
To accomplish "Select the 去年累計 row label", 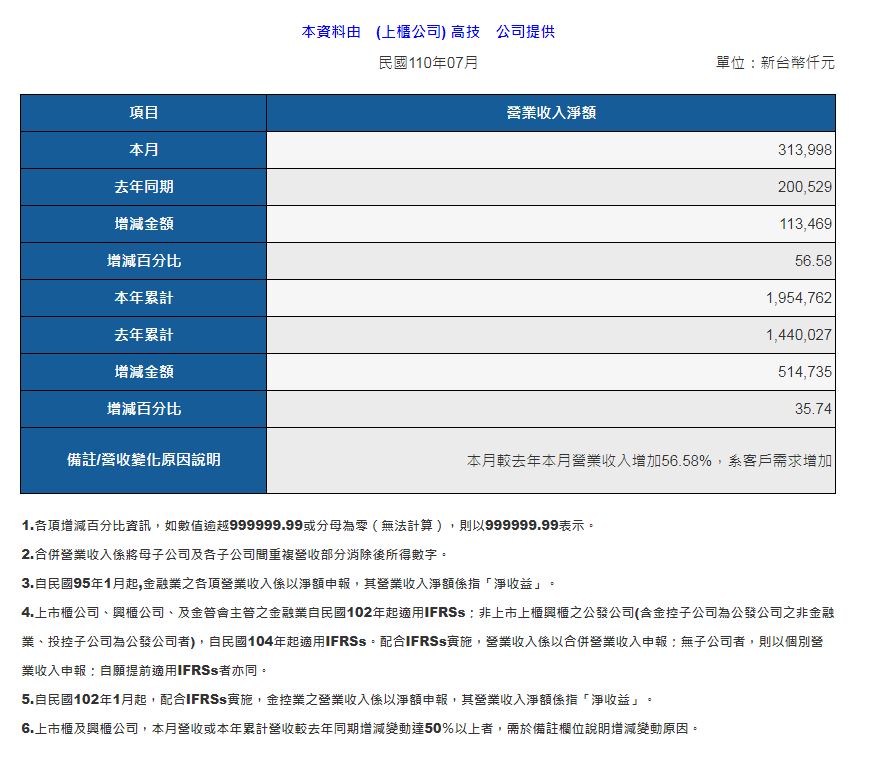I will [143, 335].
